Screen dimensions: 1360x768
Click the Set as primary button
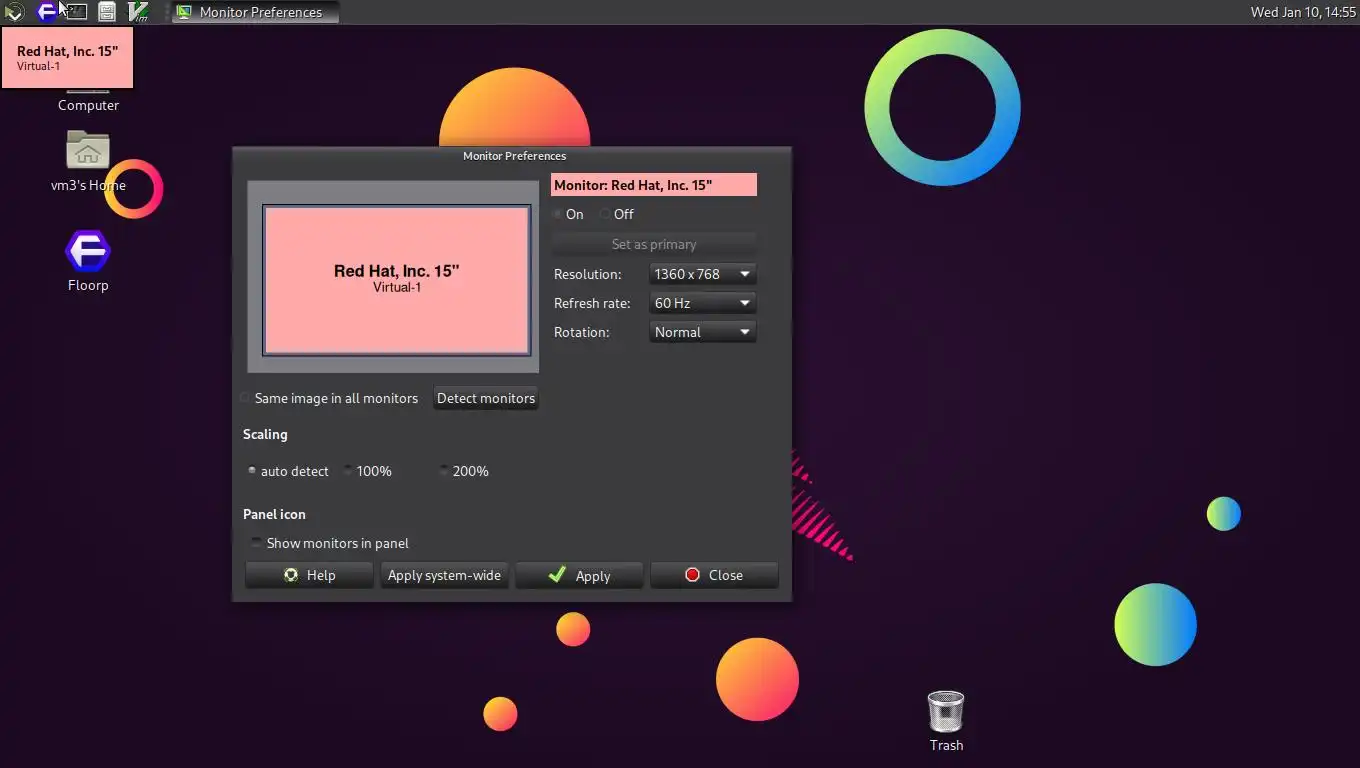tap(654, 244)
